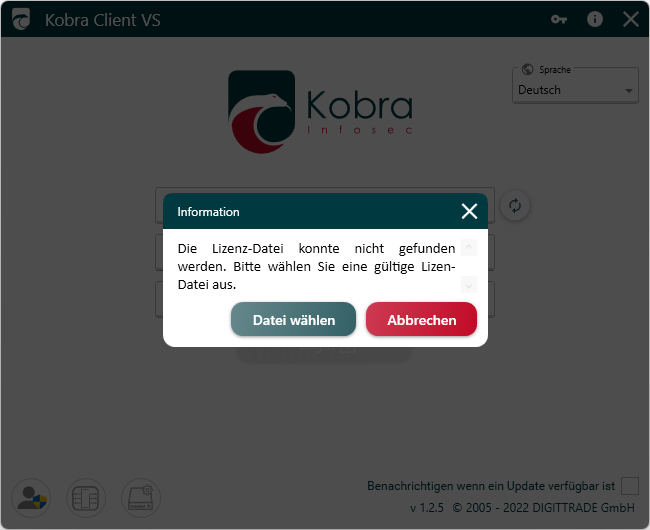Enable the update notification checkbox
This screenshot has height=530, width=650.
(x=629, y=486)
